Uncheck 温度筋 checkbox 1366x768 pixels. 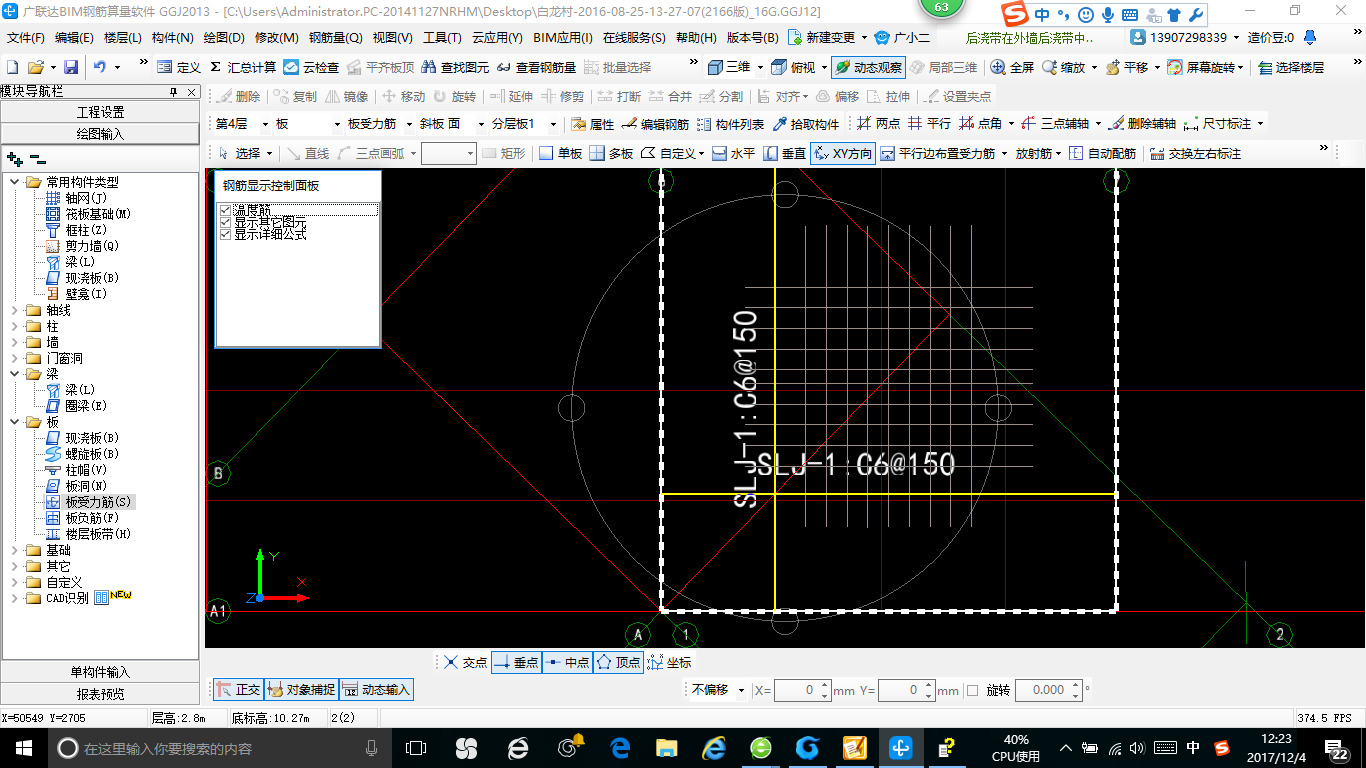click(225, 209)
